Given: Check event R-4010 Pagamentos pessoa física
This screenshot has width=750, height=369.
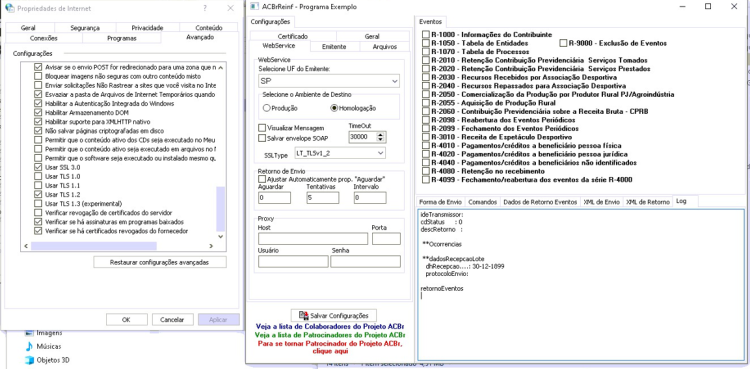Looking at the screenshot, I should click(x=426, y=145).
